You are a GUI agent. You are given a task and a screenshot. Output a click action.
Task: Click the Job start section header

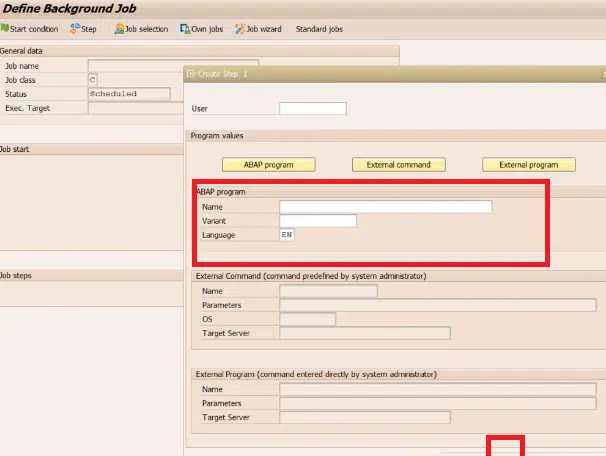pos(92,149)
